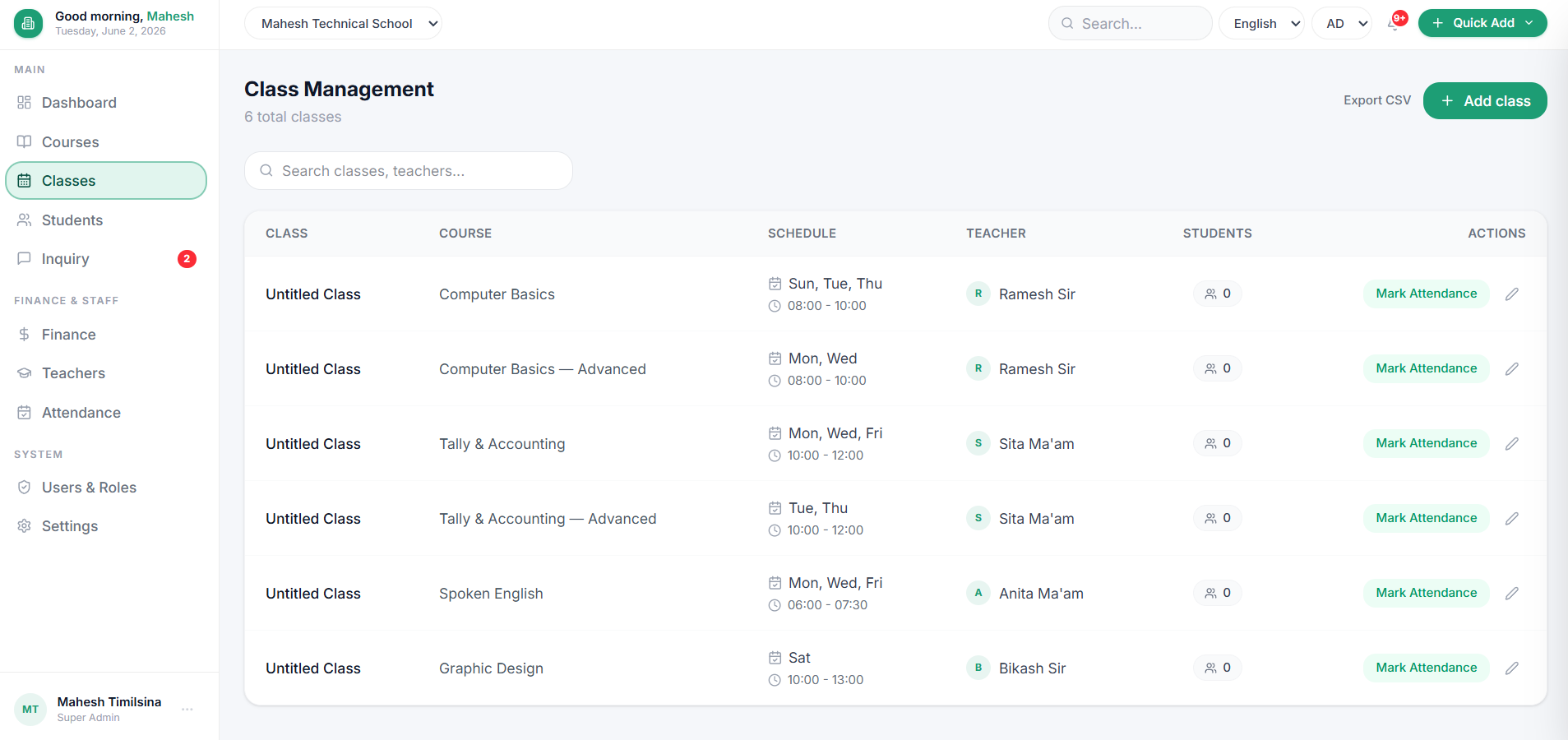This screenshot has width=1568, height=740.
Task: Click the Search classes, teachers field
Action: (409, 171)
